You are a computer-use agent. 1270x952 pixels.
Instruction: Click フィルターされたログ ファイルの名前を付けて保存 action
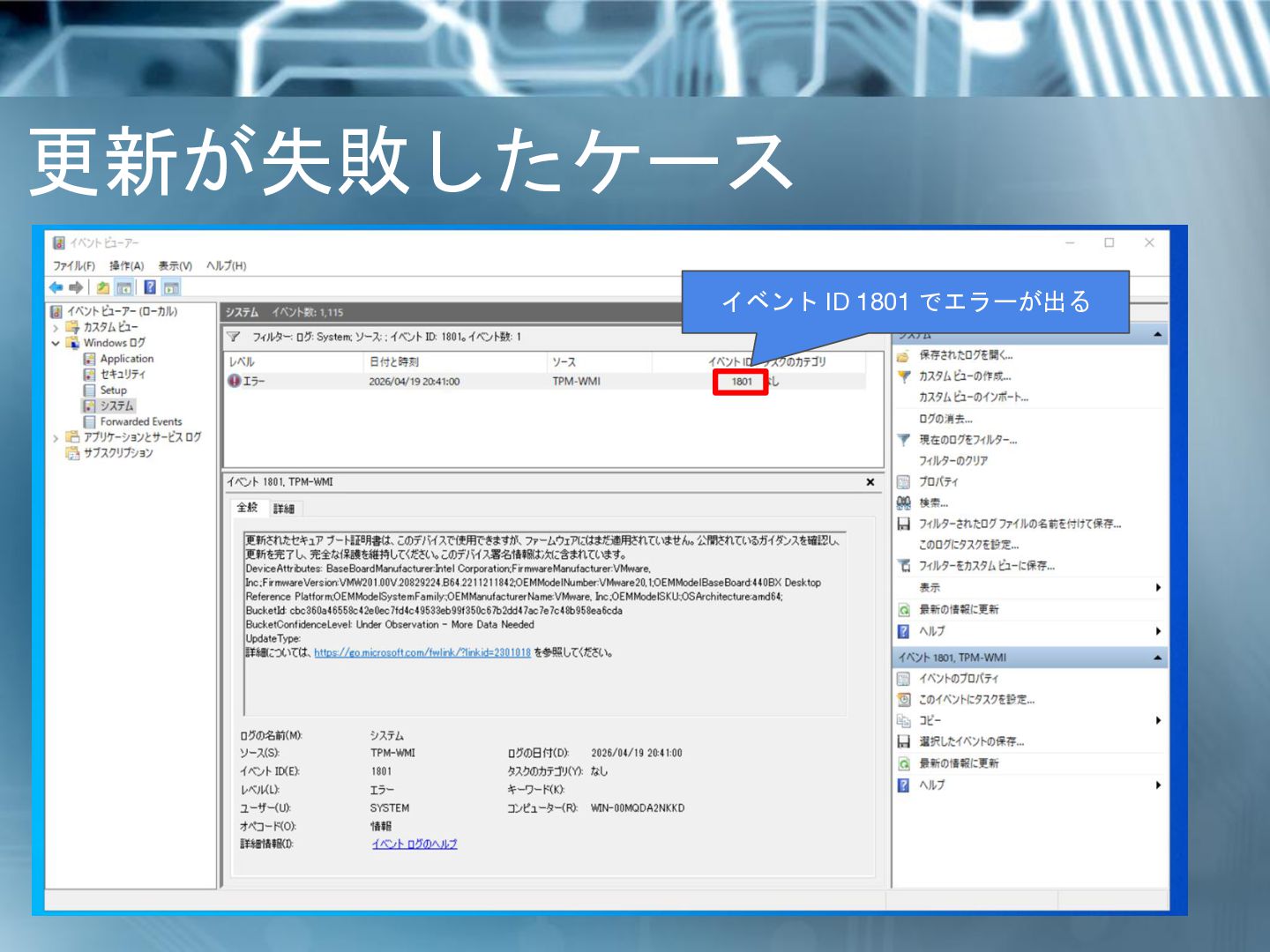(x=1020, y=524)
